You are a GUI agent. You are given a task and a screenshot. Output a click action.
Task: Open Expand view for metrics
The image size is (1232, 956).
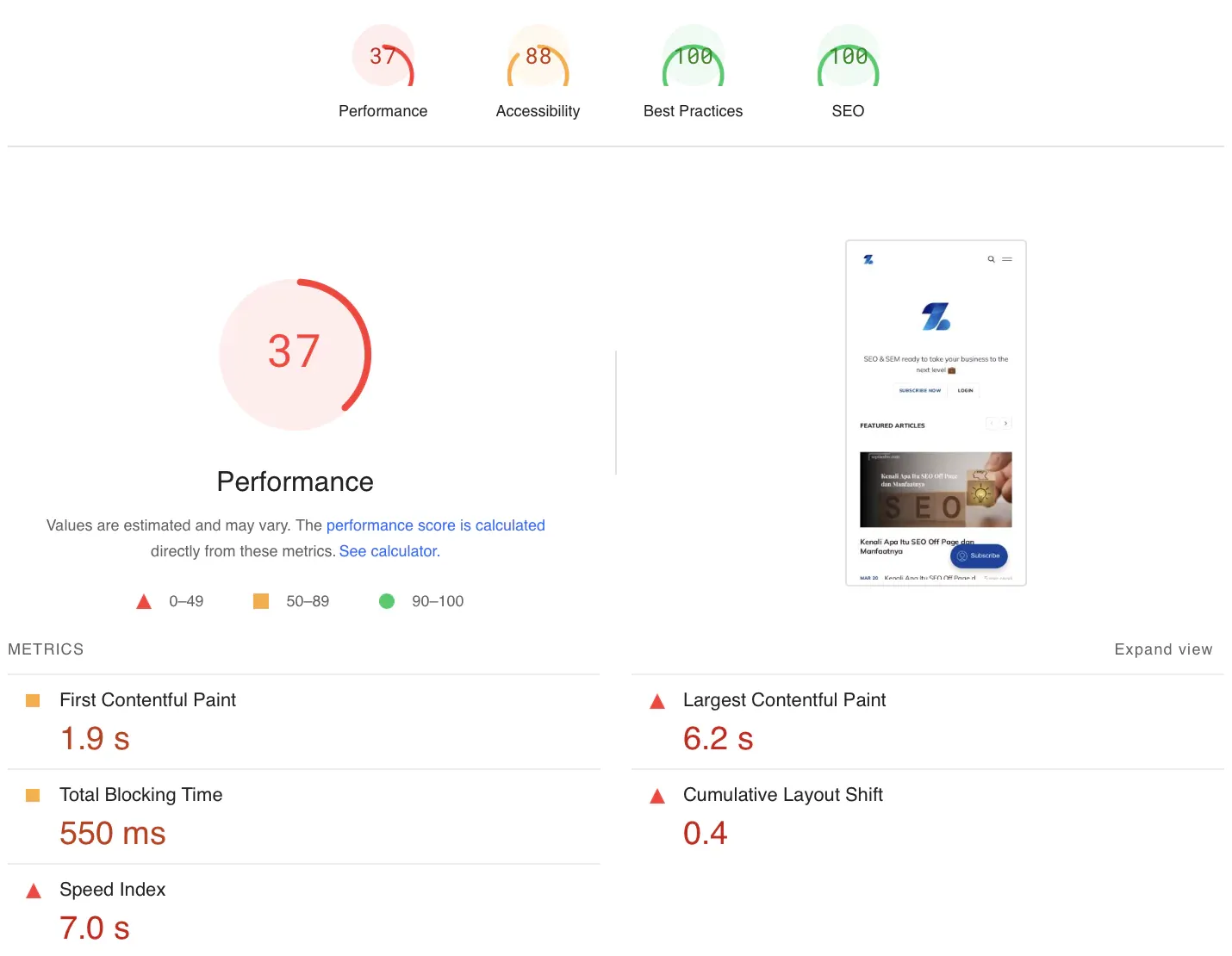tap(1164, 649)
